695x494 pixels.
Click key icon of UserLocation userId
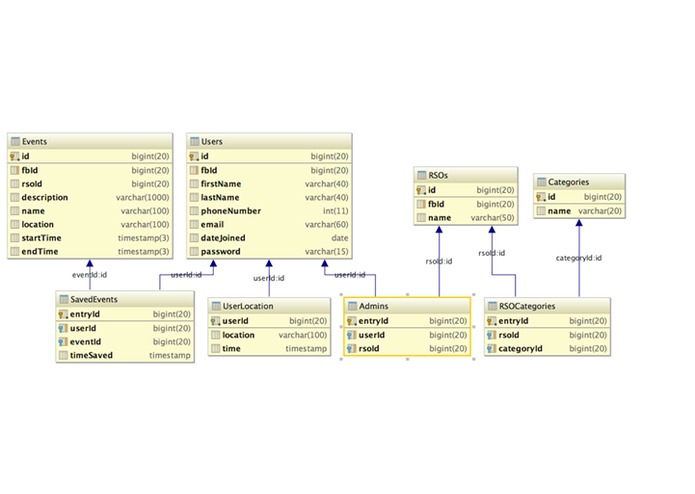(x=215, y=321)
